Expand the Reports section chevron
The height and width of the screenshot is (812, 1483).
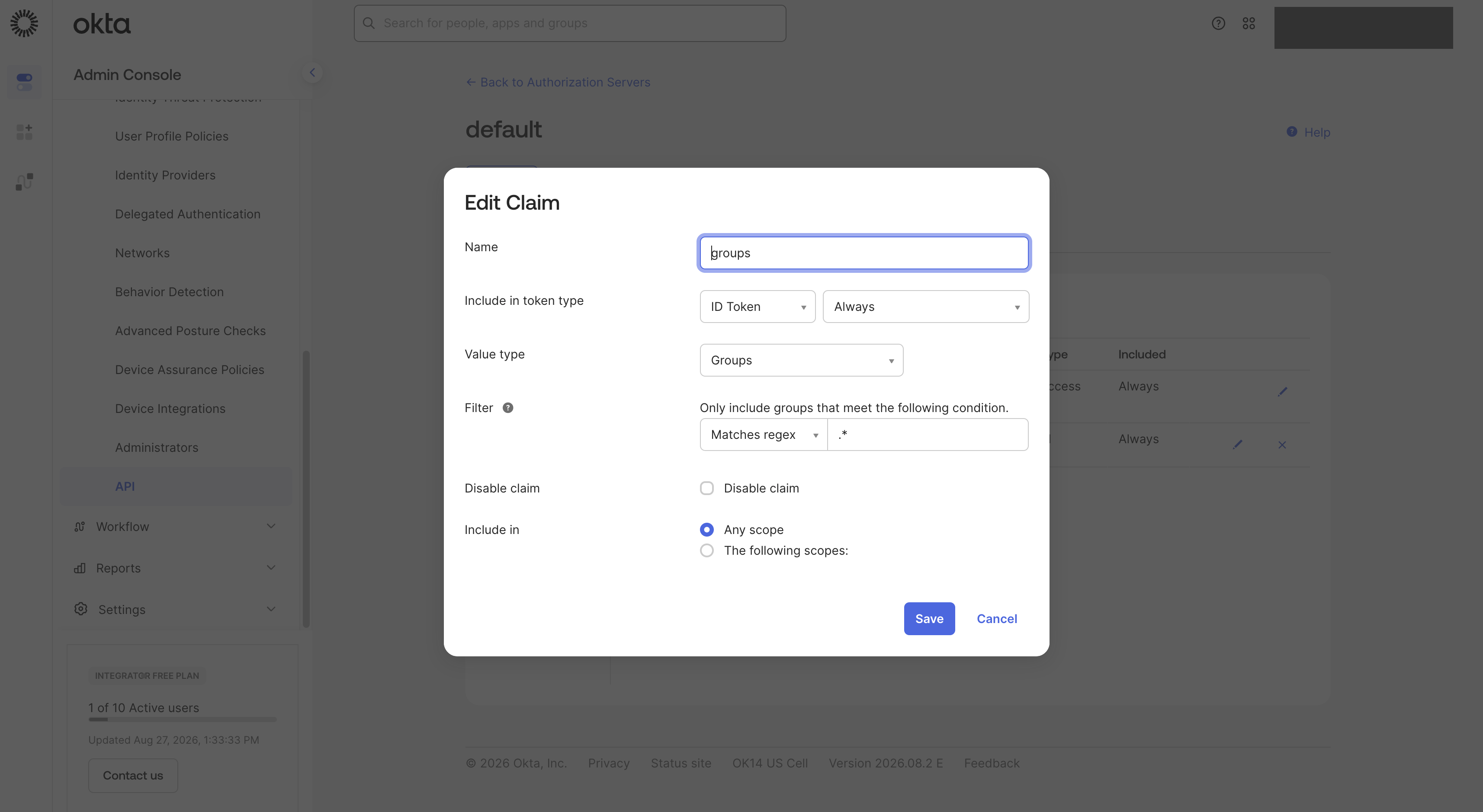[x=270, y=567]
